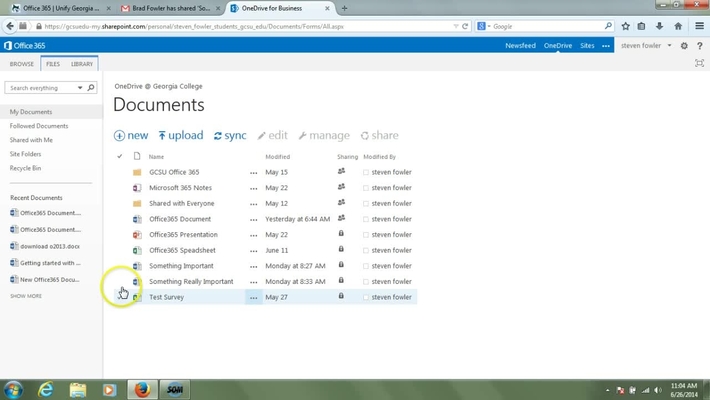Toggle presence checkbox in Office365 Presentation row
The width and height of the screenshot is (710, 400).
(x=366, y=235)
